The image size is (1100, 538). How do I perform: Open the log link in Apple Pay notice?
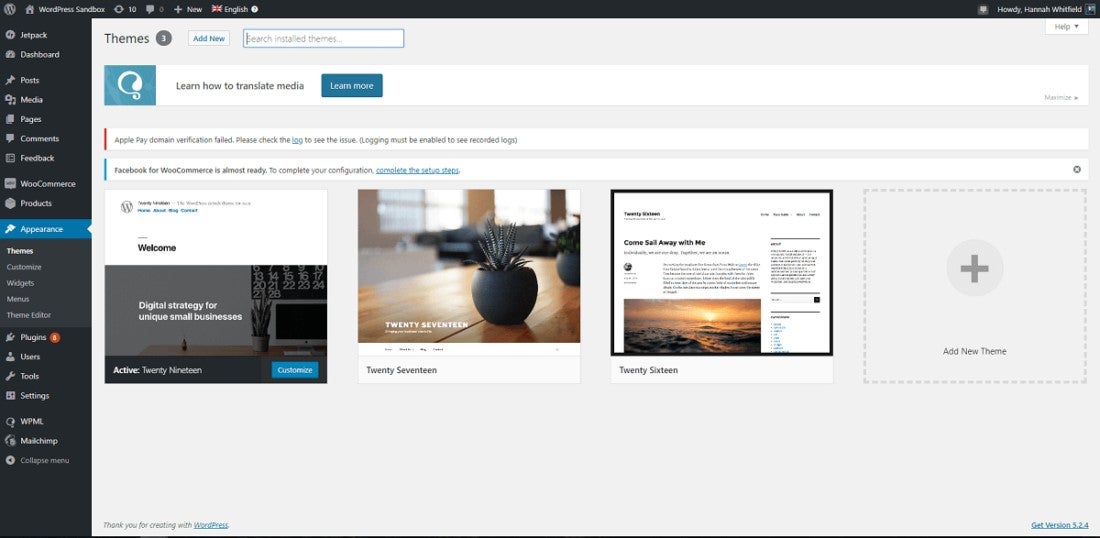297,140
